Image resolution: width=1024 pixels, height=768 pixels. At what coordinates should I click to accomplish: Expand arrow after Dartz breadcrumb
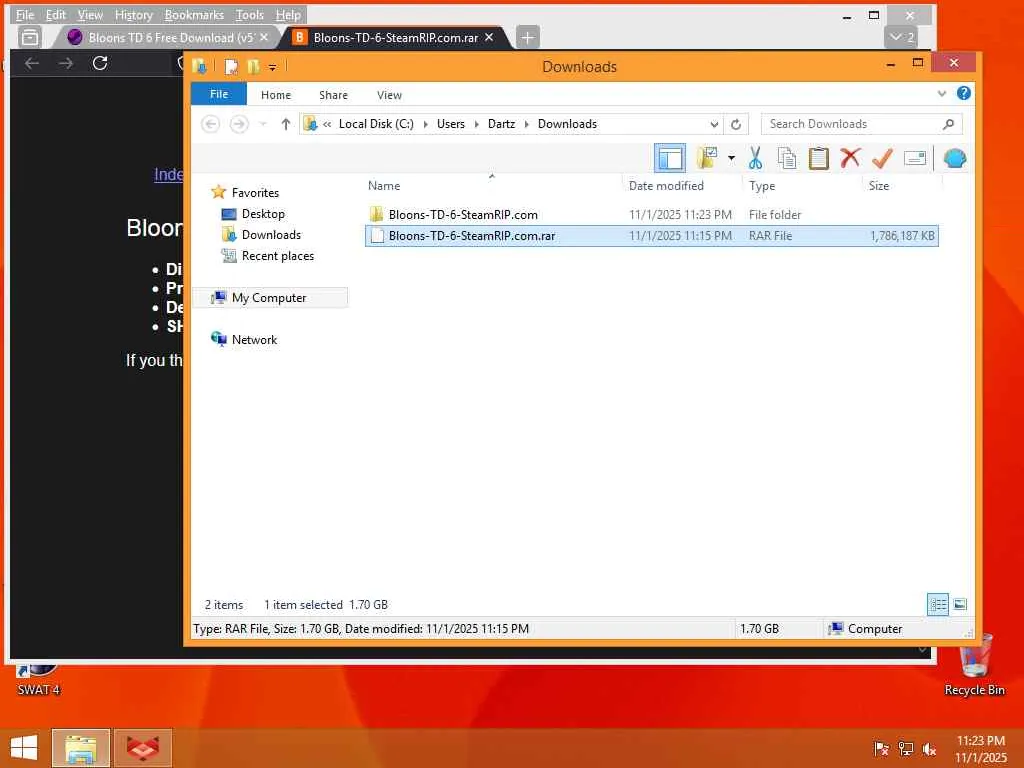526,124
